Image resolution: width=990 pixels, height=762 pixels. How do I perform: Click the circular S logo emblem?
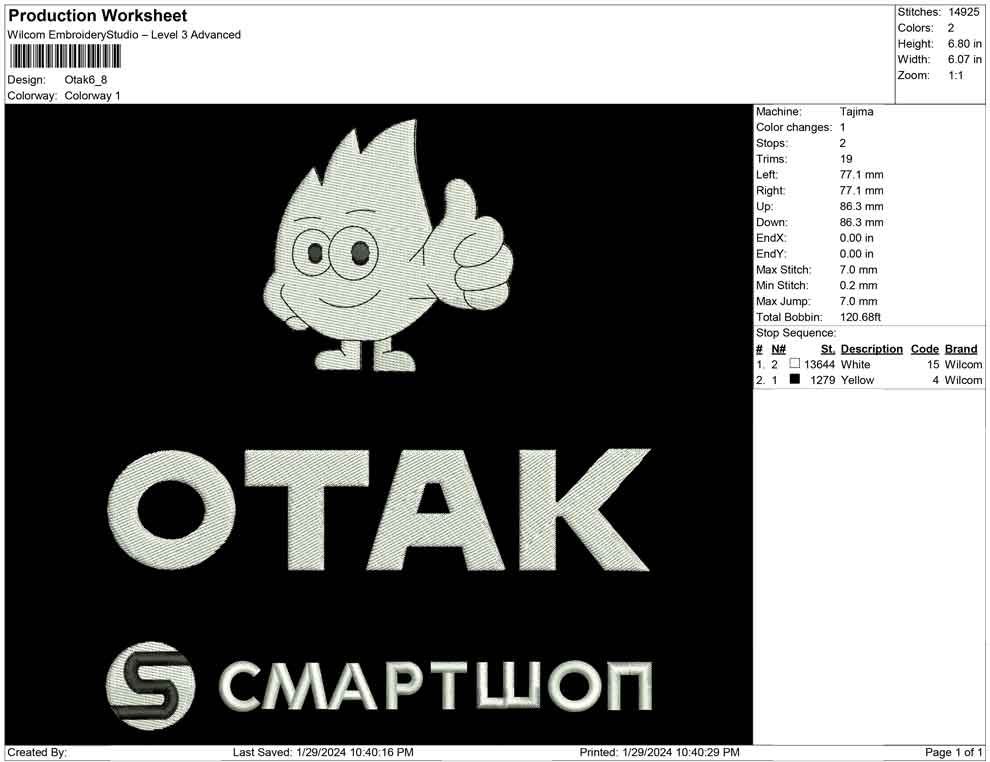coord(150,686)
